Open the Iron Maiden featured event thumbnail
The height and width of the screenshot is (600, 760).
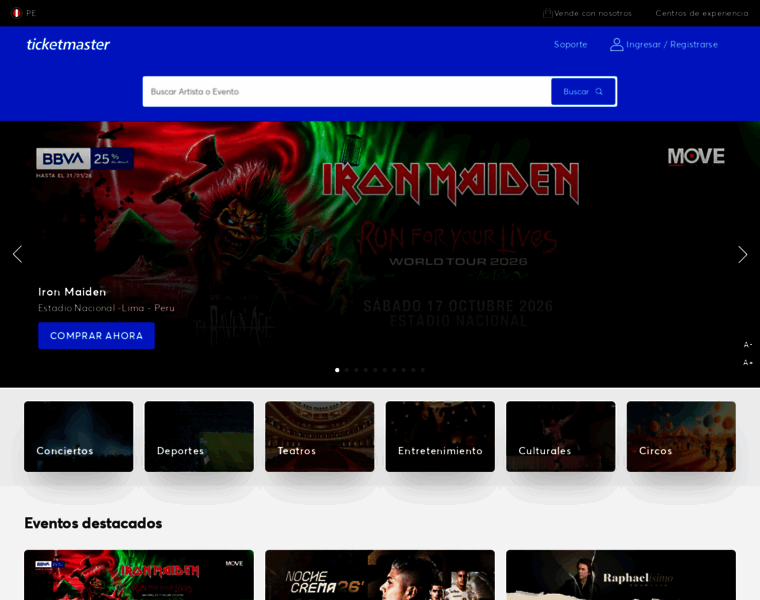pyautogui.click(x=139, y=575)
